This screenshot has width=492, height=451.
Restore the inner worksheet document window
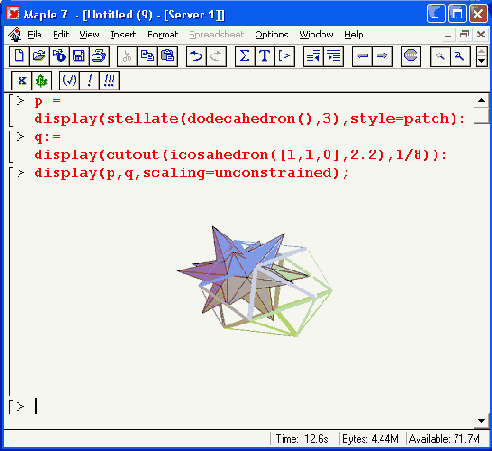464,34
